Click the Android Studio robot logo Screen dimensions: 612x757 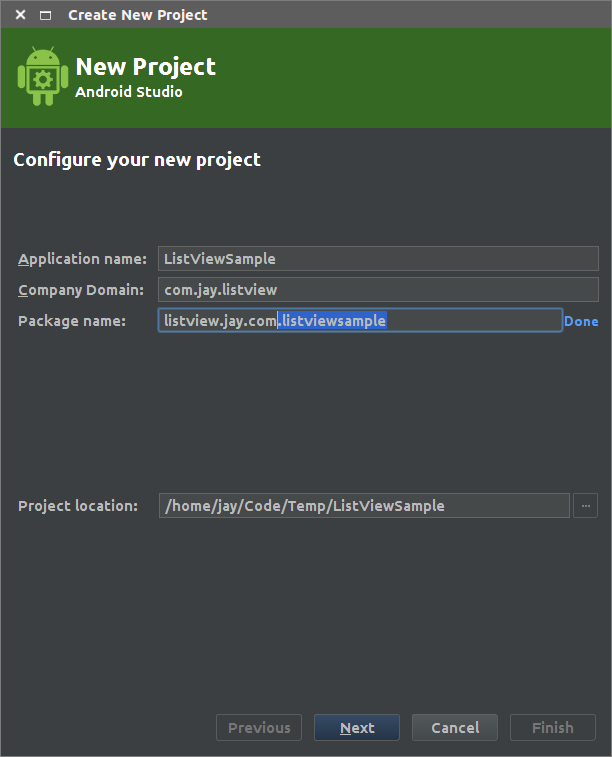click(42, 77)
